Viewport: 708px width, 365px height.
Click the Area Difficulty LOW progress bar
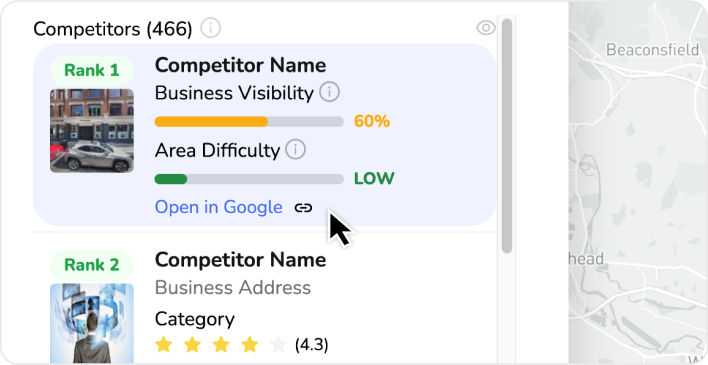click(x=249, y=179)
